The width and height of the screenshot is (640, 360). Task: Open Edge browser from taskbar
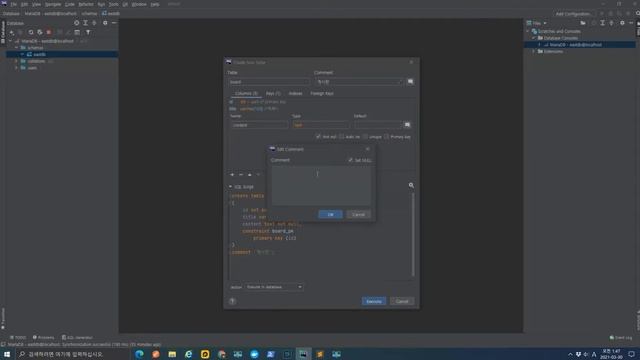click(x=139, y=354)
